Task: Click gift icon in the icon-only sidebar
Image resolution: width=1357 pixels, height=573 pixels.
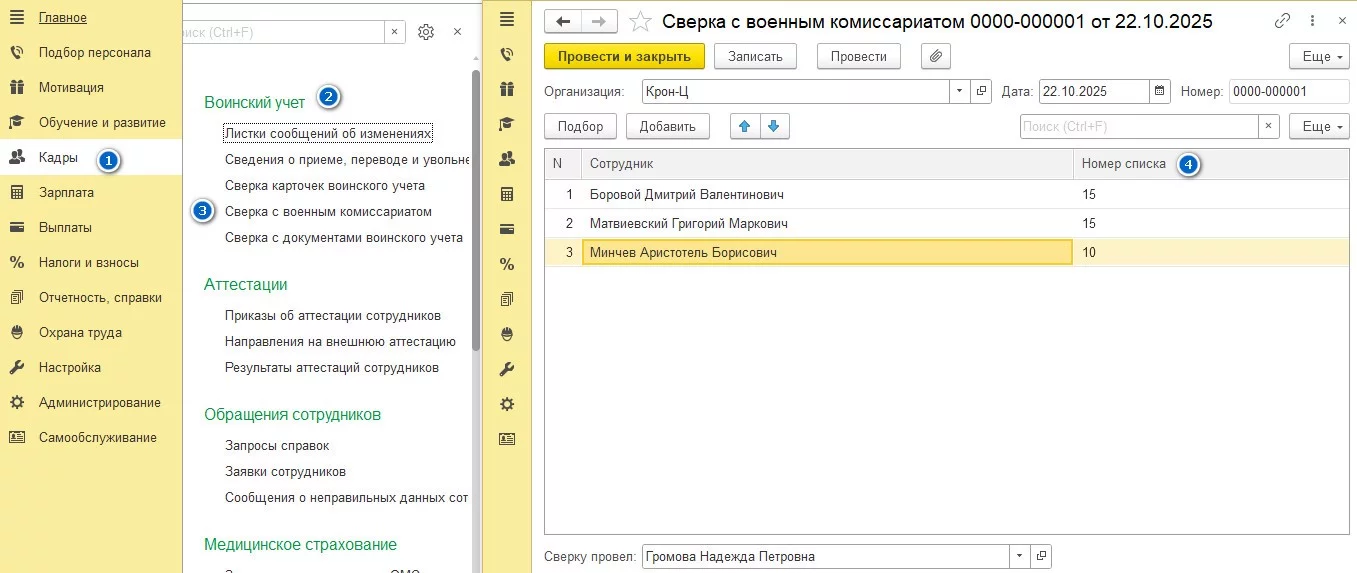Action: click(x=507, y=88)
